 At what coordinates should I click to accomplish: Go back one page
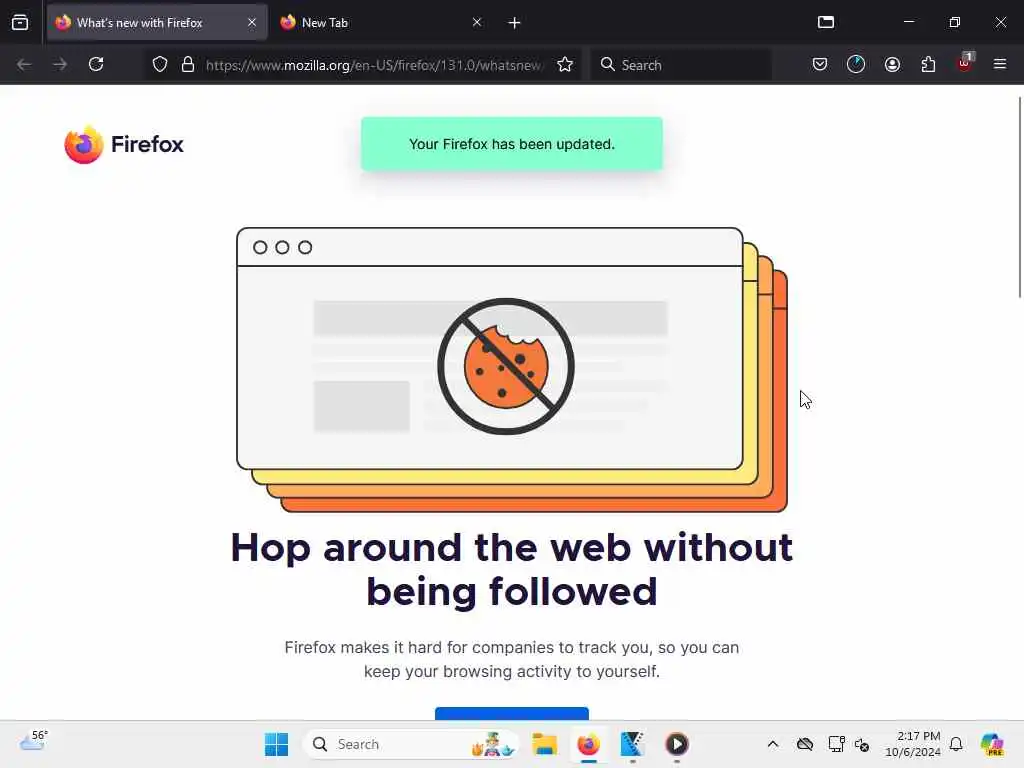[x=24, y=65]
